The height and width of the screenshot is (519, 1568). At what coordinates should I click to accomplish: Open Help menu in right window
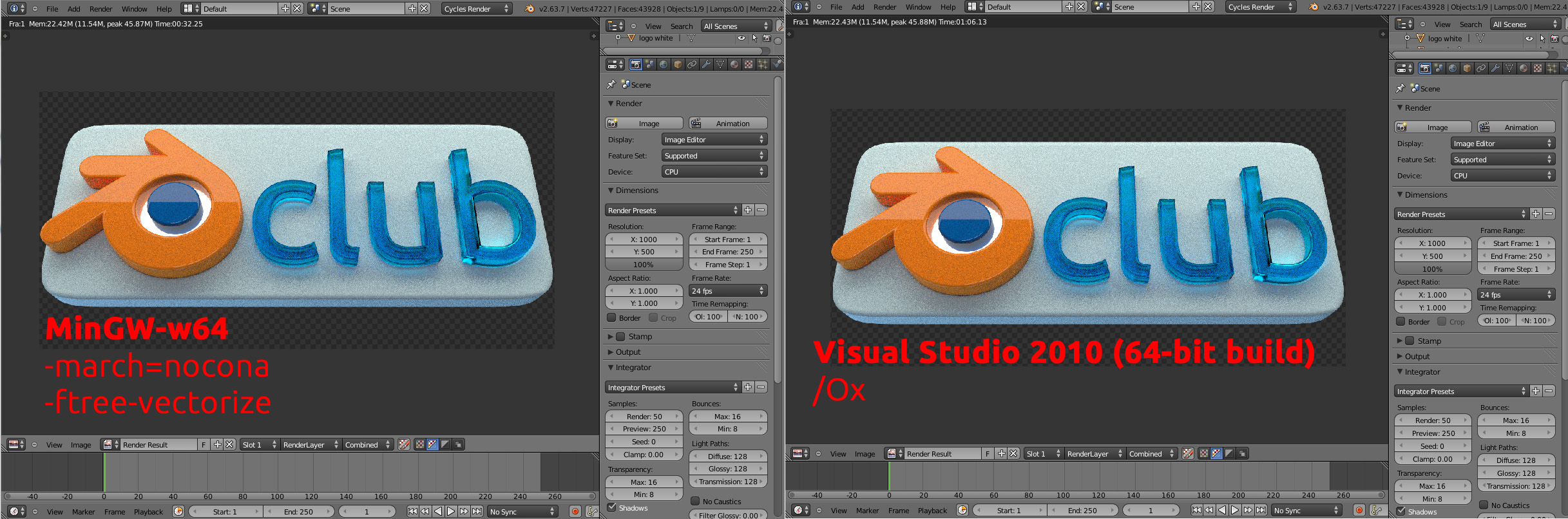tap(948, 7)
